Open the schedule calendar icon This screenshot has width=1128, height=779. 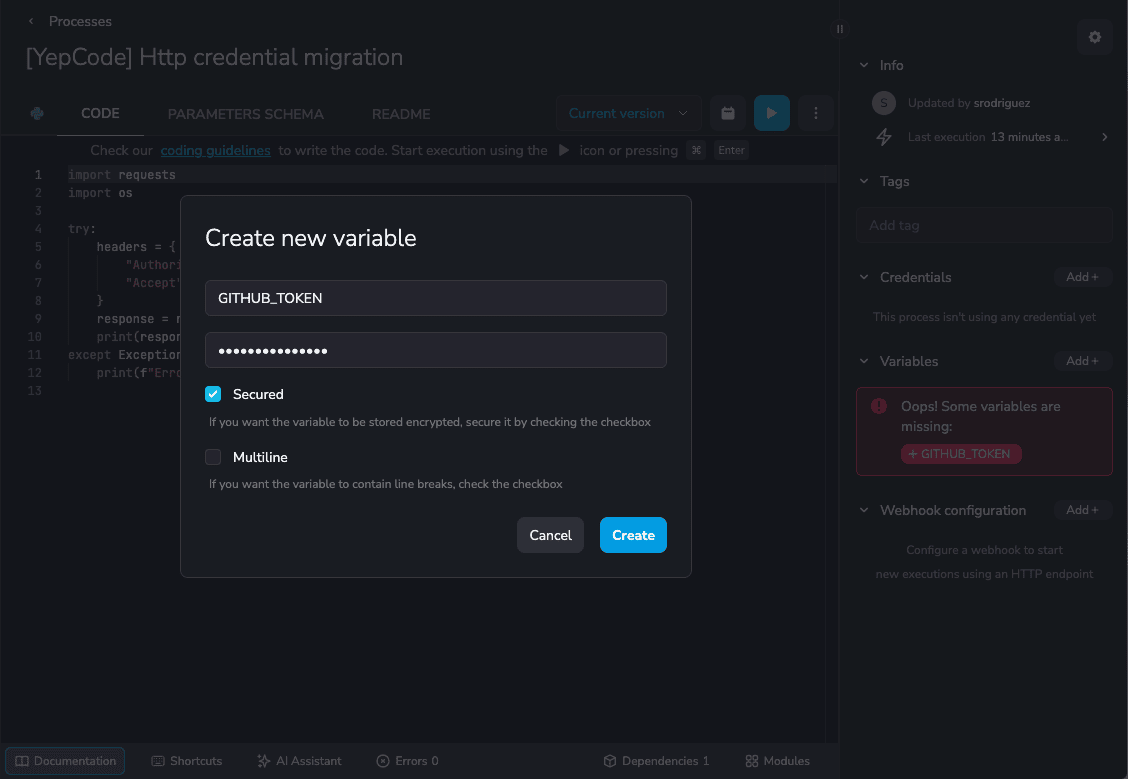[728, 113]
